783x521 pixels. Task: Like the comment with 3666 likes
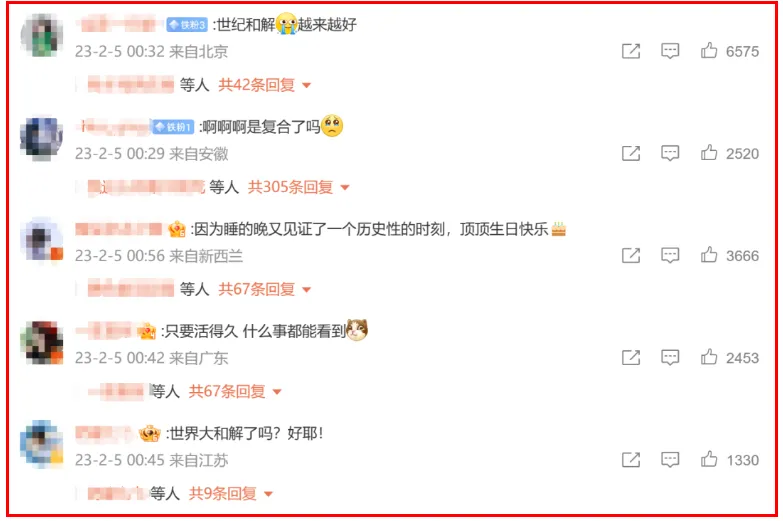(709, 255)
